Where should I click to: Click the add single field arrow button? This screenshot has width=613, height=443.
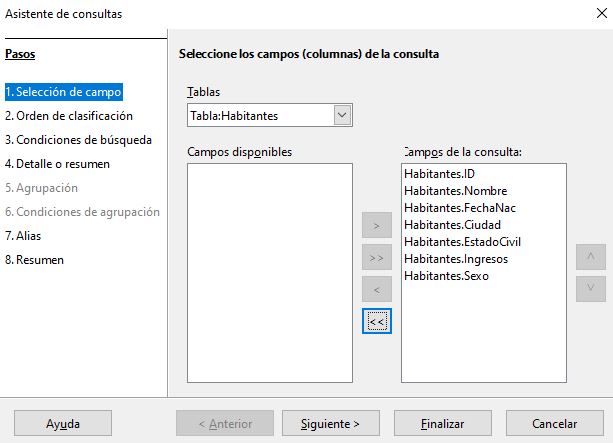[376, 225]
